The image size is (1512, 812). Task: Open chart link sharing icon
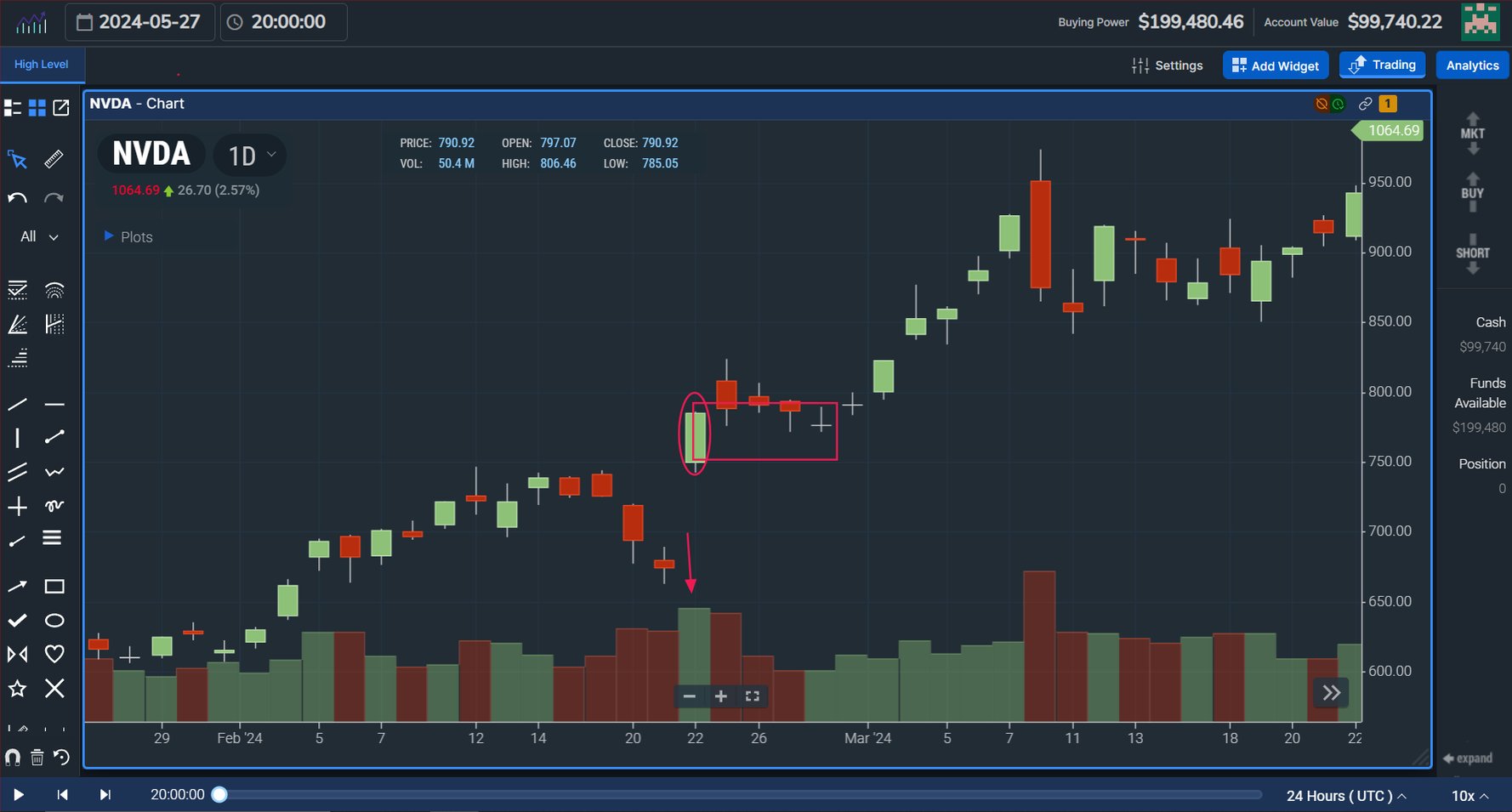(x=1366, y=103)
